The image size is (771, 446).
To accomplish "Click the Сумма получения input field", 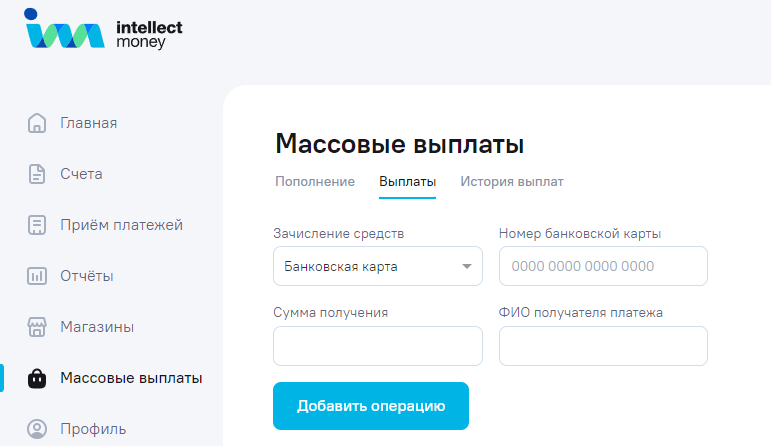I will [x=377, y=346].
